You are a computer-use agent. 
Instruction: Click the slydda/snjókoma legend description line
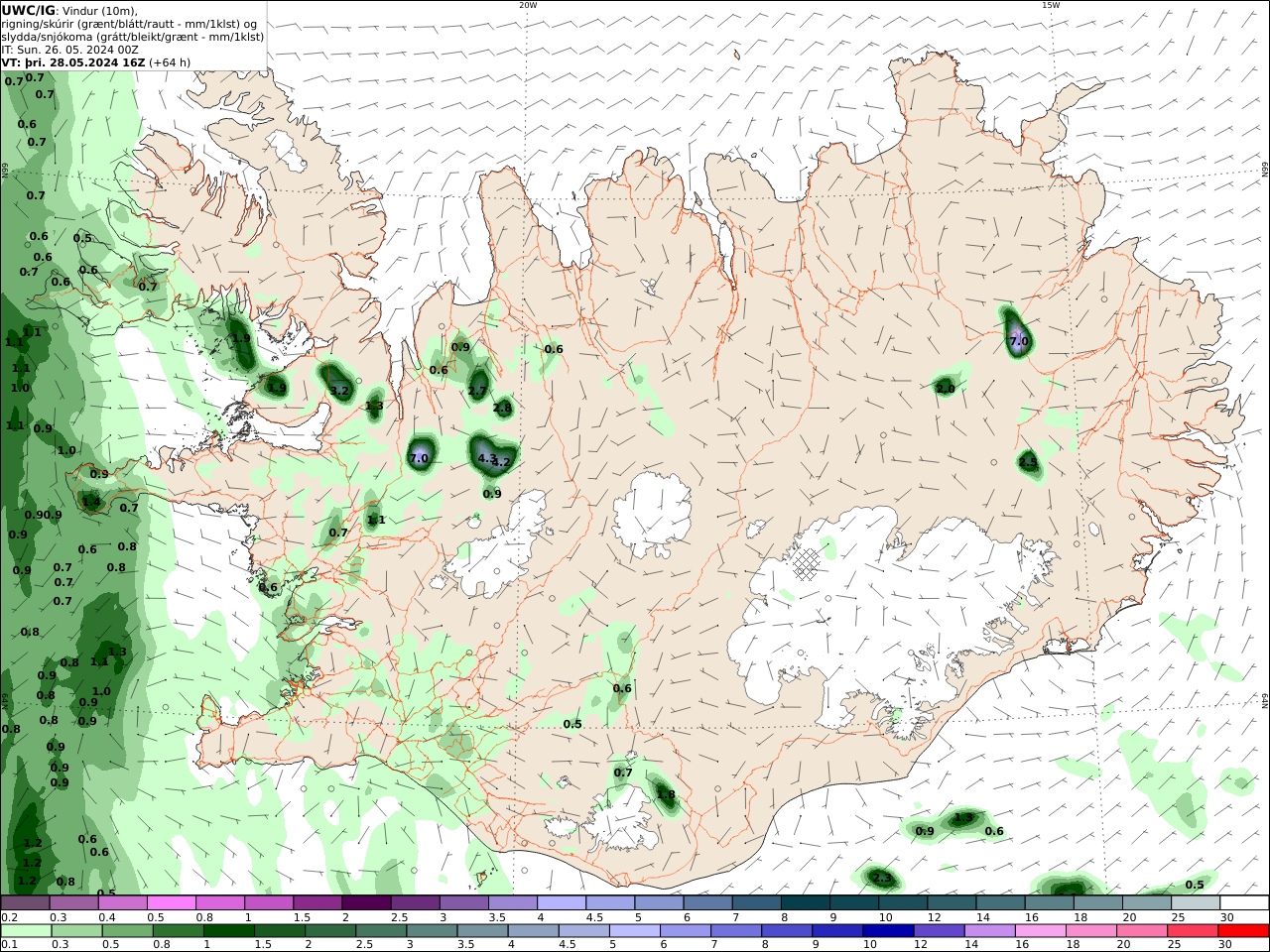pyautogui.click(x=132, y=37)
